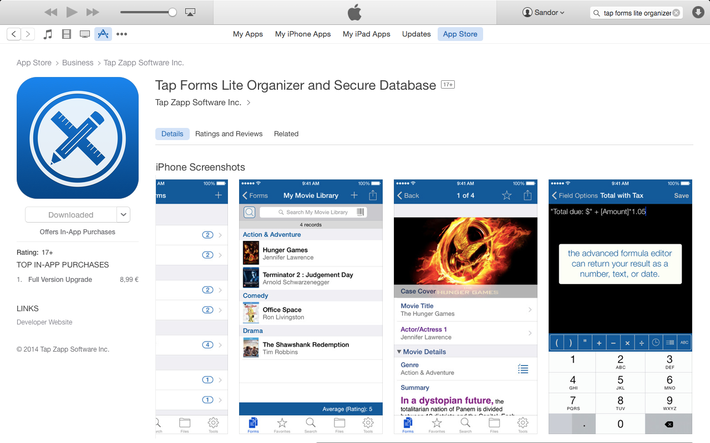Viewport: 710px width, 443px height.
Task: Click the Play button in playback controls
Action: point(71,12)
